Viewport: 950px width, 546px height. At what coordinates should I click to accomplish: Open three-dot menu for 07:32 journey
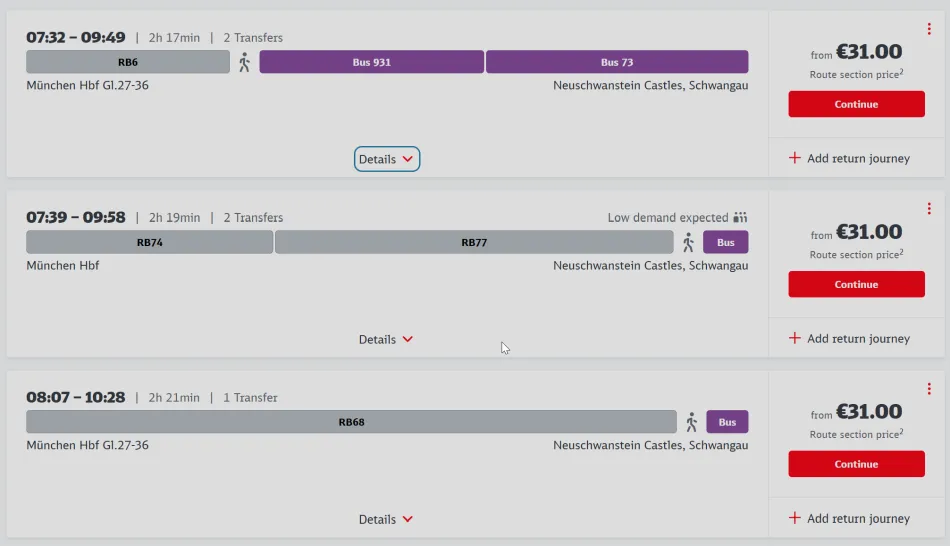[x=929, y=29]
